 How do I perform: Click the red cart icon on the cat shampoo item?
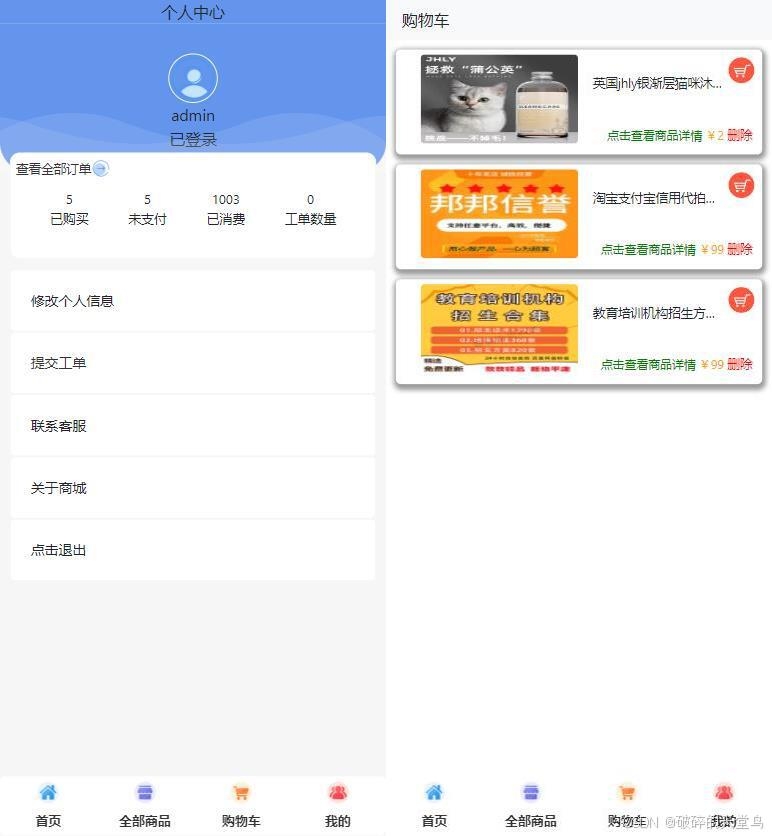(741, 71)
